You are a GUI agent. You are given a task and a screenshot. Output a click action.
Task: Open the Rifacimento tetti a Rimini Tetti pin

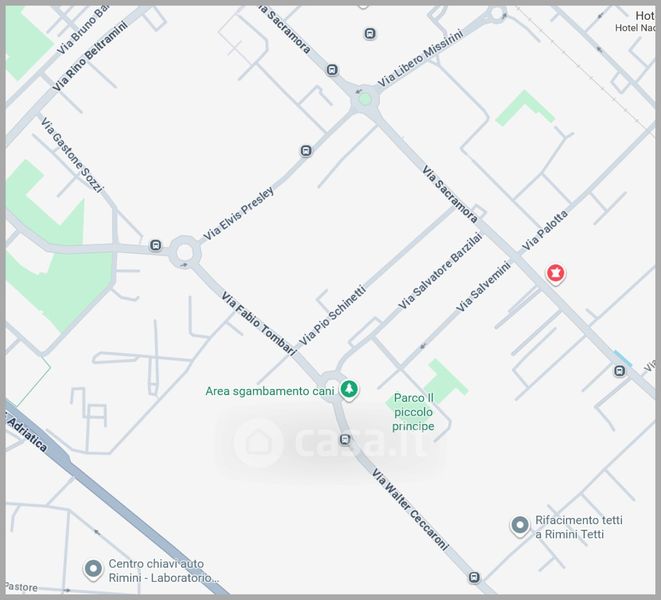point(520,526)
